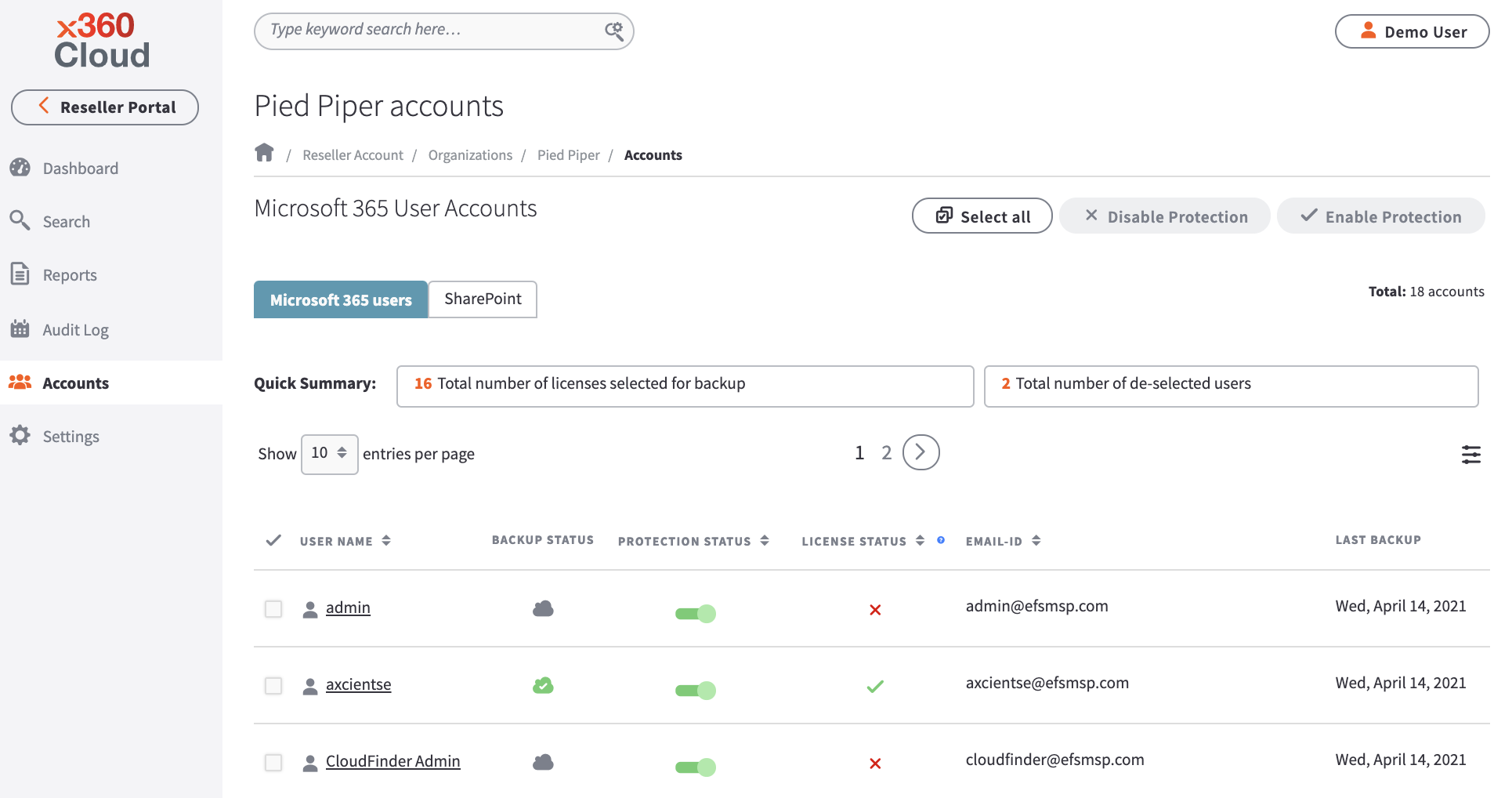Image resolution: width=1512 pixels, height=798 pixels.
Task: Click the Enable Protection button
Action: tap(1380, 216)
